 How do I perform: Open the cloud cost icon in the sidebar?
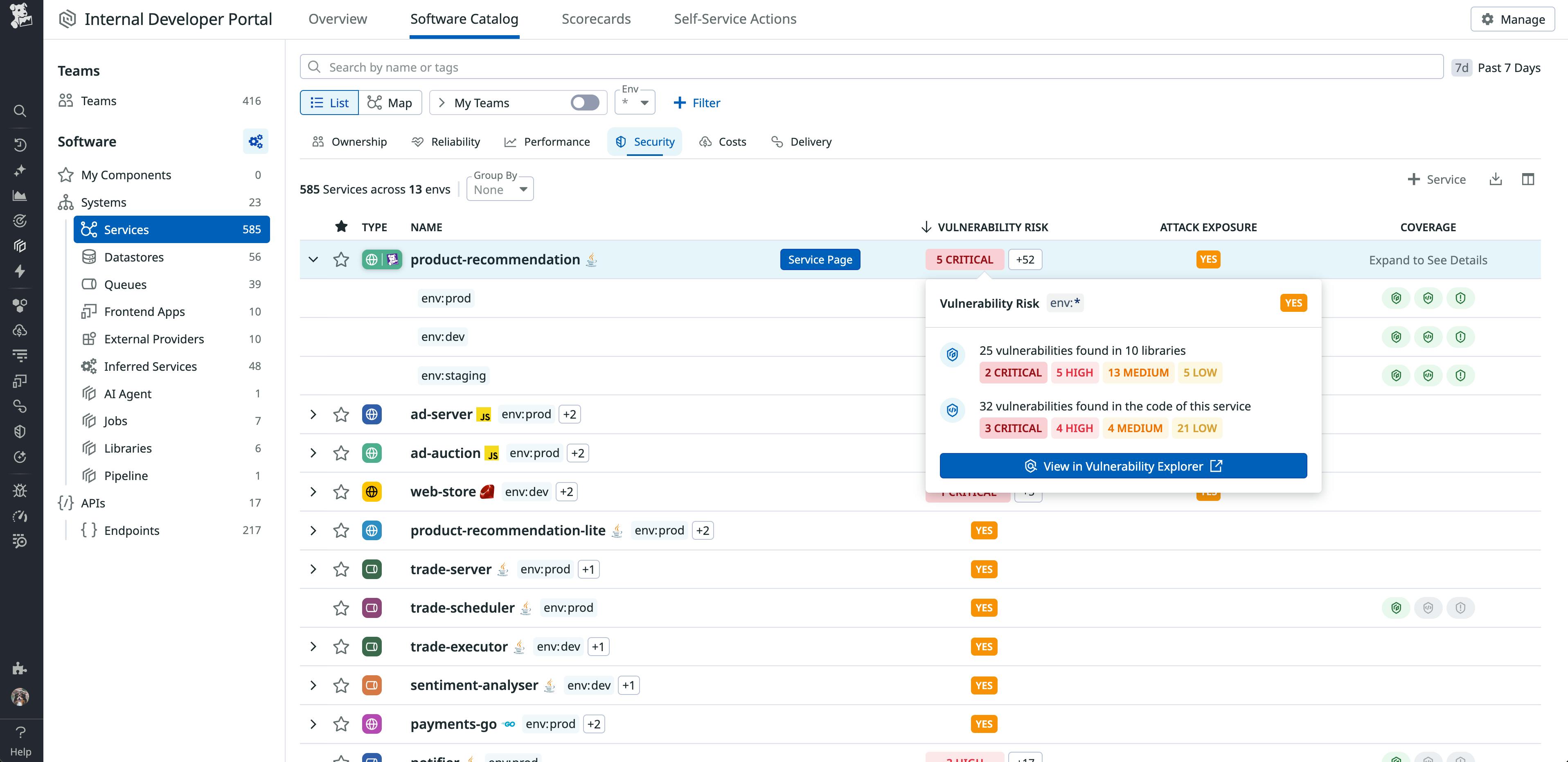pyautogui.click(x=20, y=331)
